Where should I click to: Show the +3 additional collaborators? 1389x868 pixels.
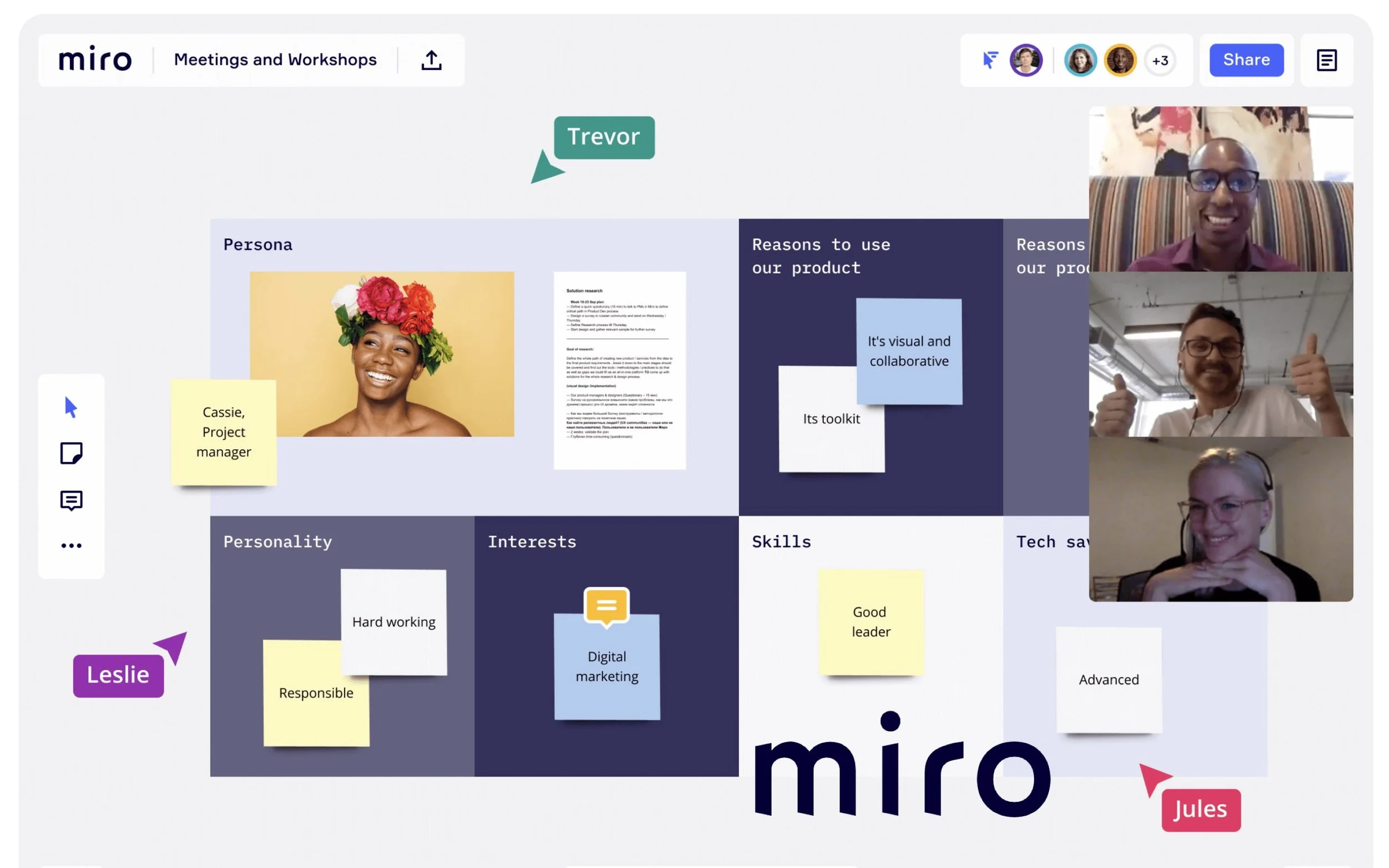pyautogui.click(x=1160, y=61)
